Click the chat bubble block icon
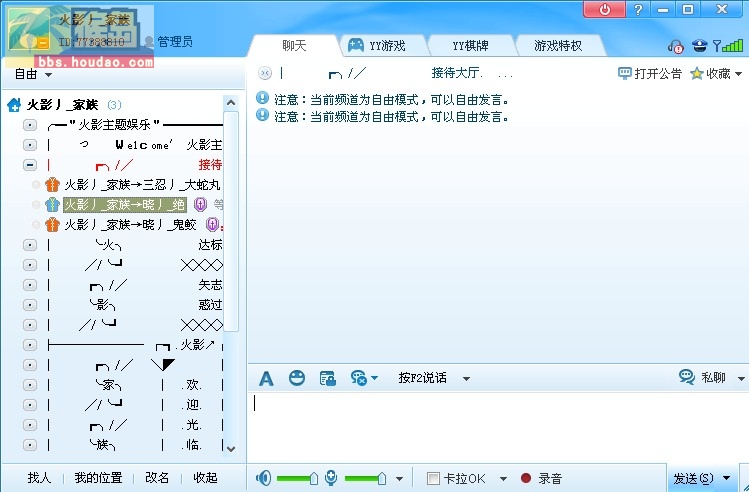749x492 pixels. [x=358, y=378]
